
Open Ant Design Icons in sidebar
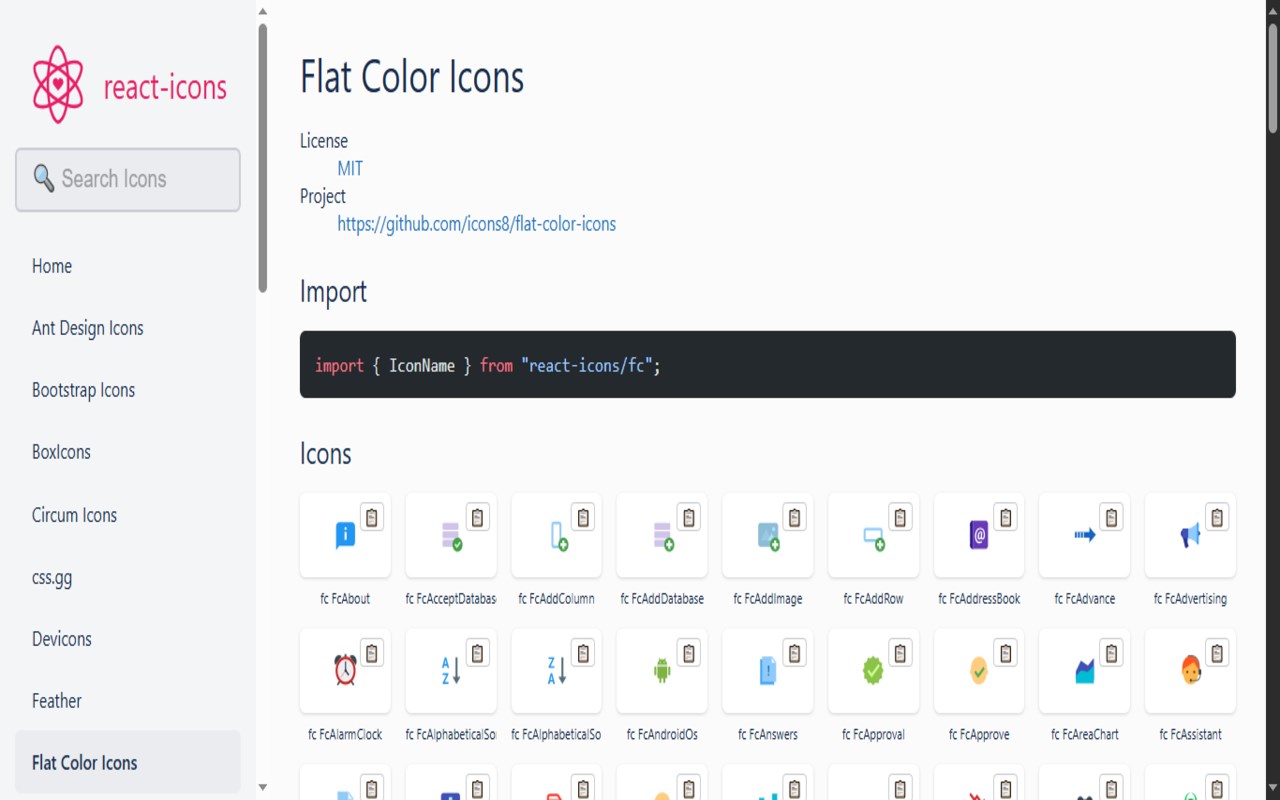point(88,328)
